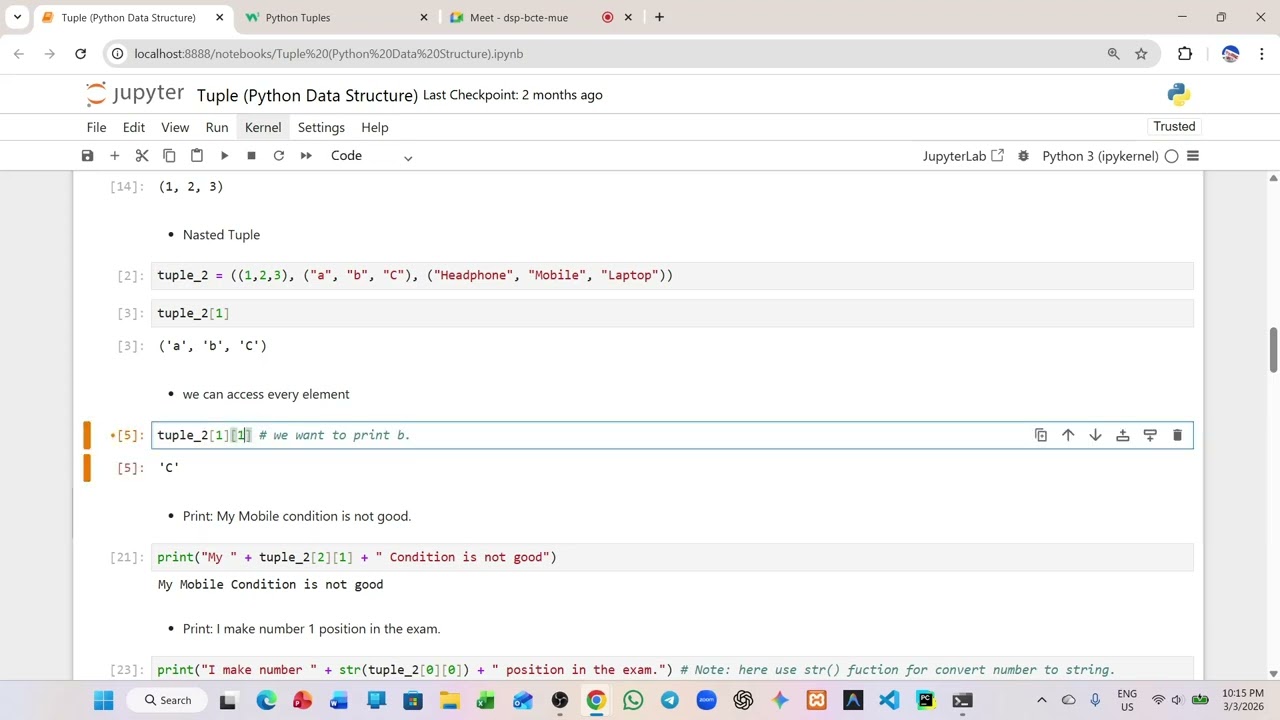Paste cell using the clipboard toolbar icon
Screen dimensions: 1280x720
197,156
